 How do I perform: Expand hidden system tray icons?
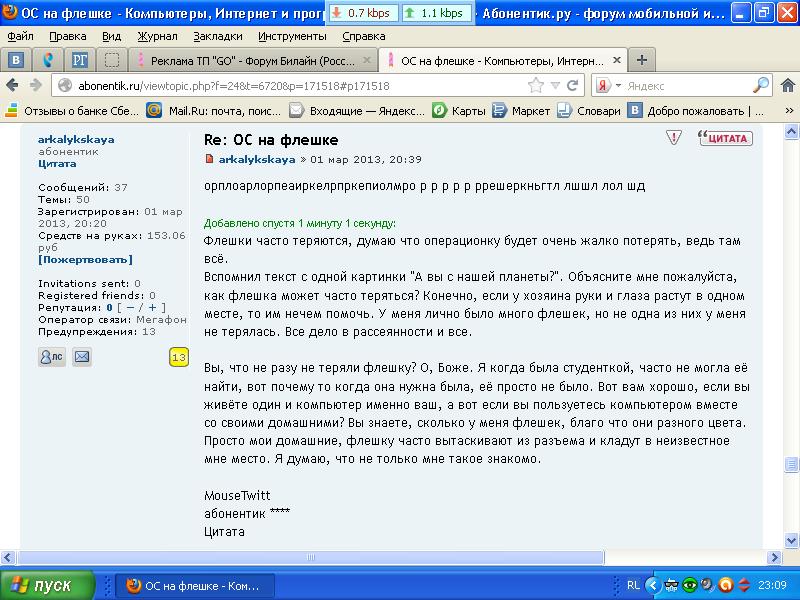(x=646, y=585)
